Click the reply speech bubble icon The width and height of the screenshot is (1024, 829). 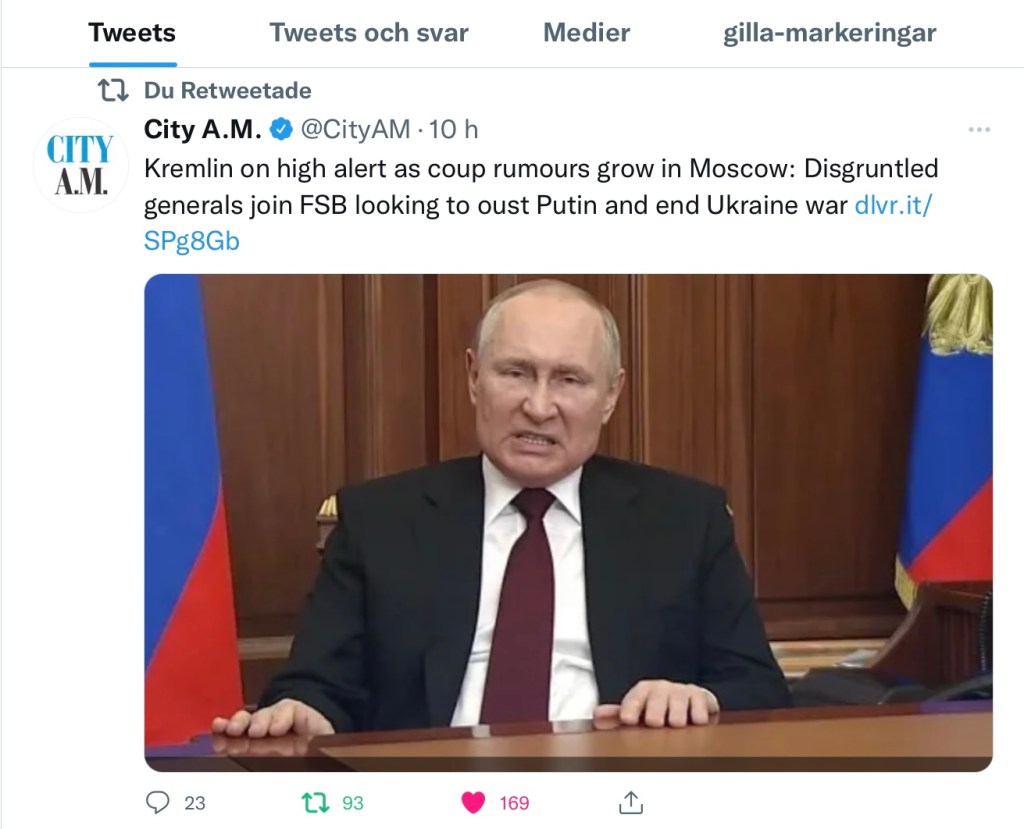click(x=158, y=802)
